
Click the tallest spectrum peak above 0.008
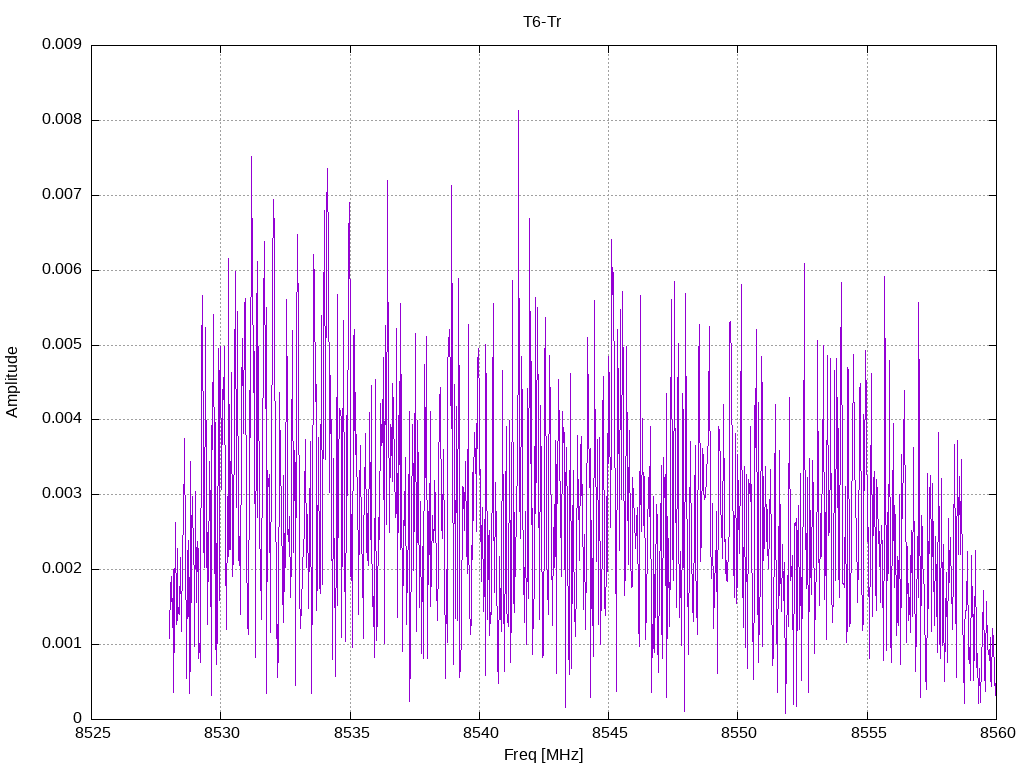519,116
